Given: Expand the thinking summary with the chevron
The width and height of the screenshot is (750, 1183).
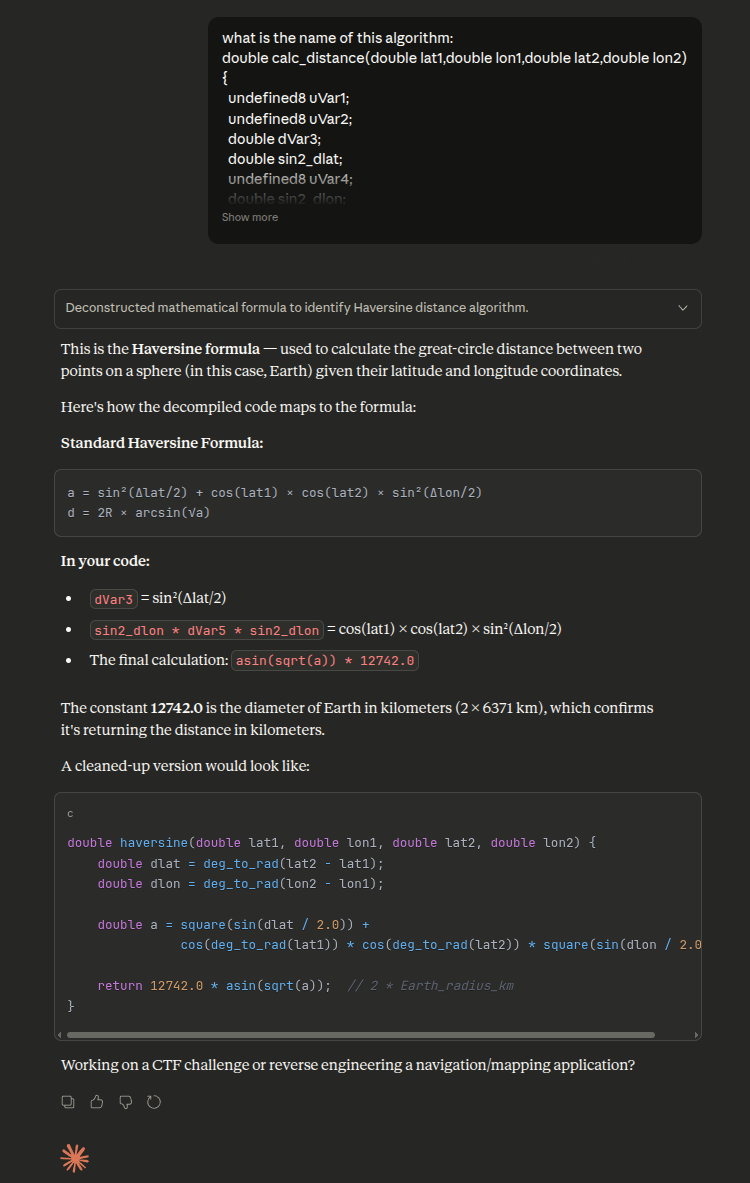Looking at the screenshot, I should coord(683,308).
